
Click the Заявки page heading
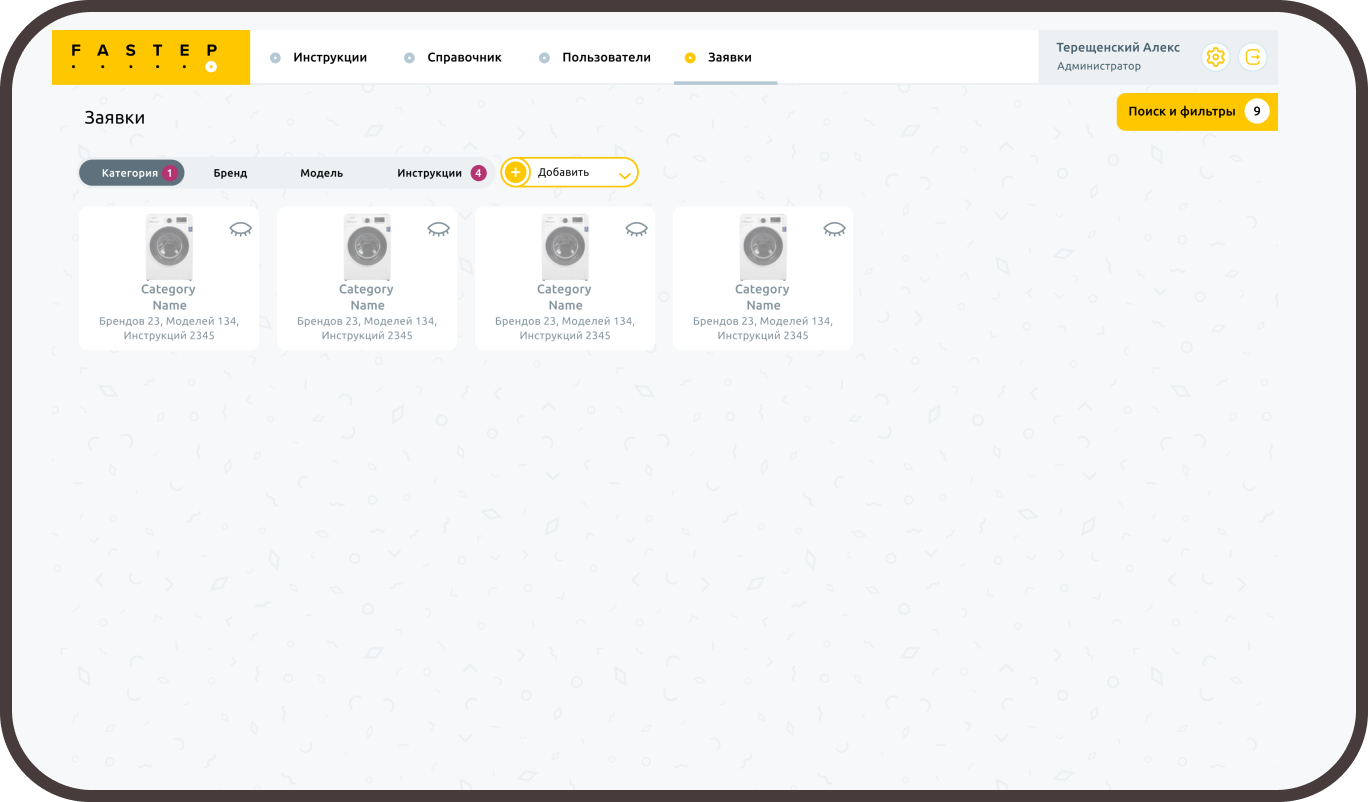(115, 118)
